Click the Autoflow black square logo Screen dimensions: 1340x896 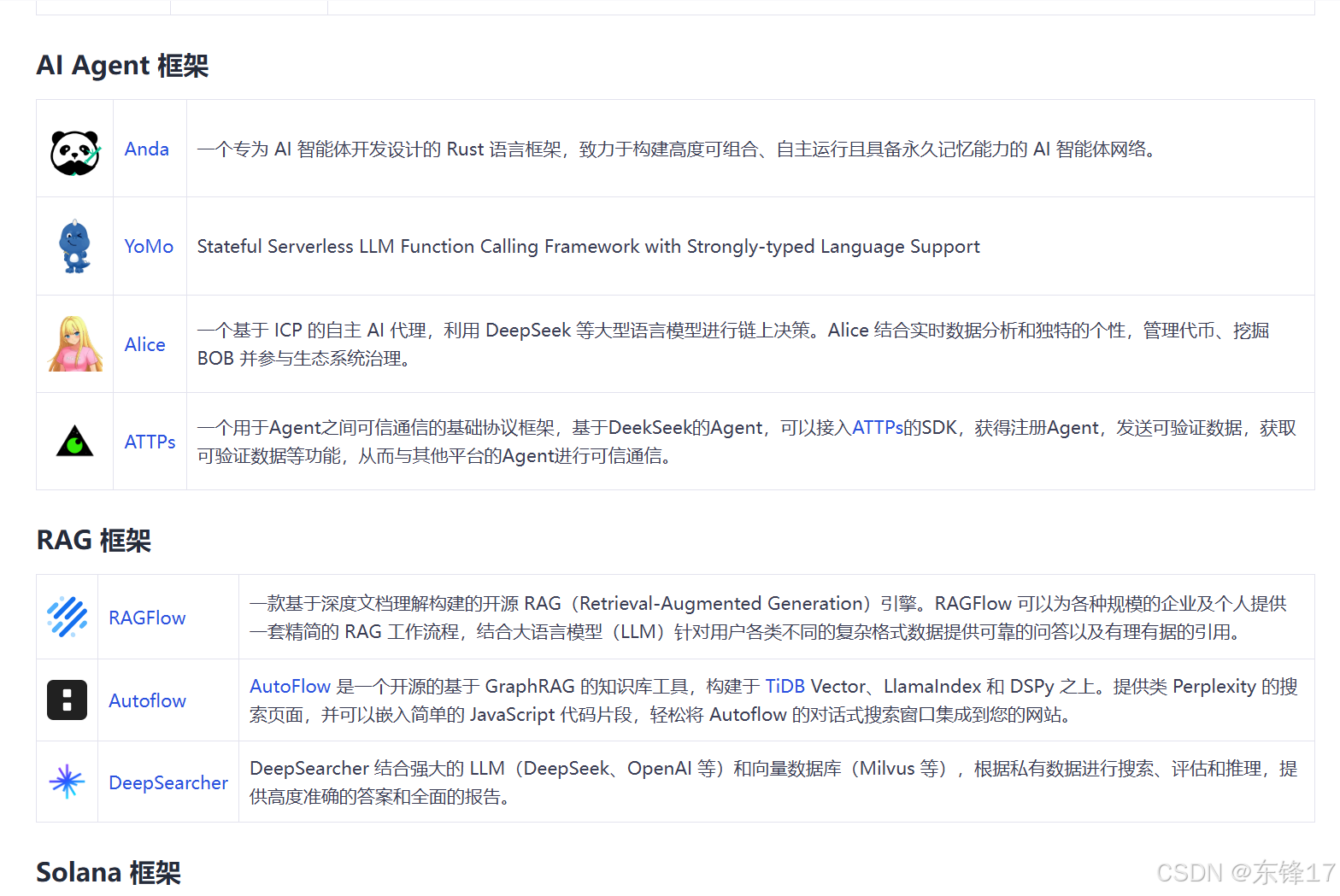68,700
